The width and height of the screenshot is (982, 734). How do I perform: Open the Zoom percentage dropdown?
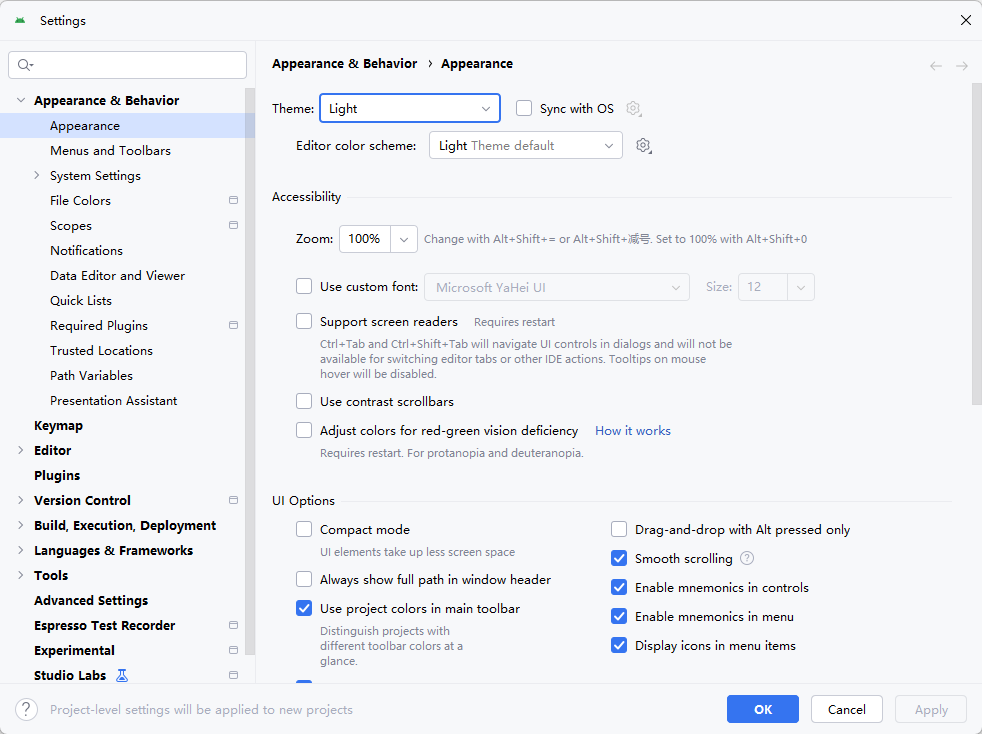(x=404, y=239)
